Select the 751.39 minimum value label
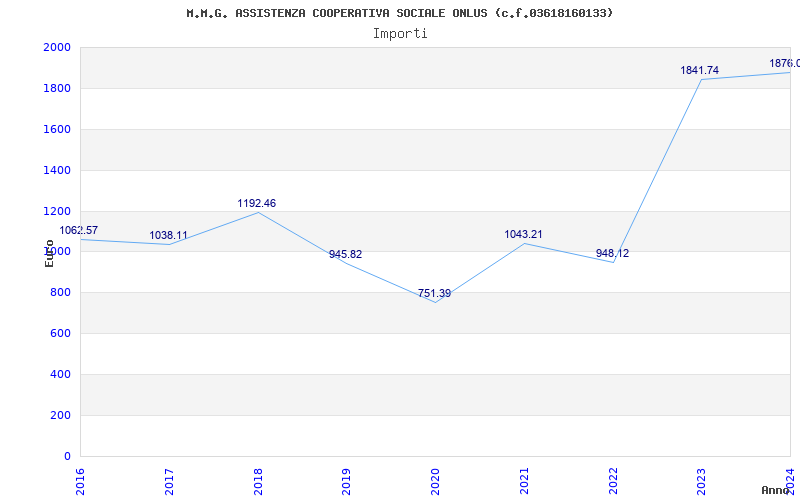The image size is (800, 500). coord(434,293)
